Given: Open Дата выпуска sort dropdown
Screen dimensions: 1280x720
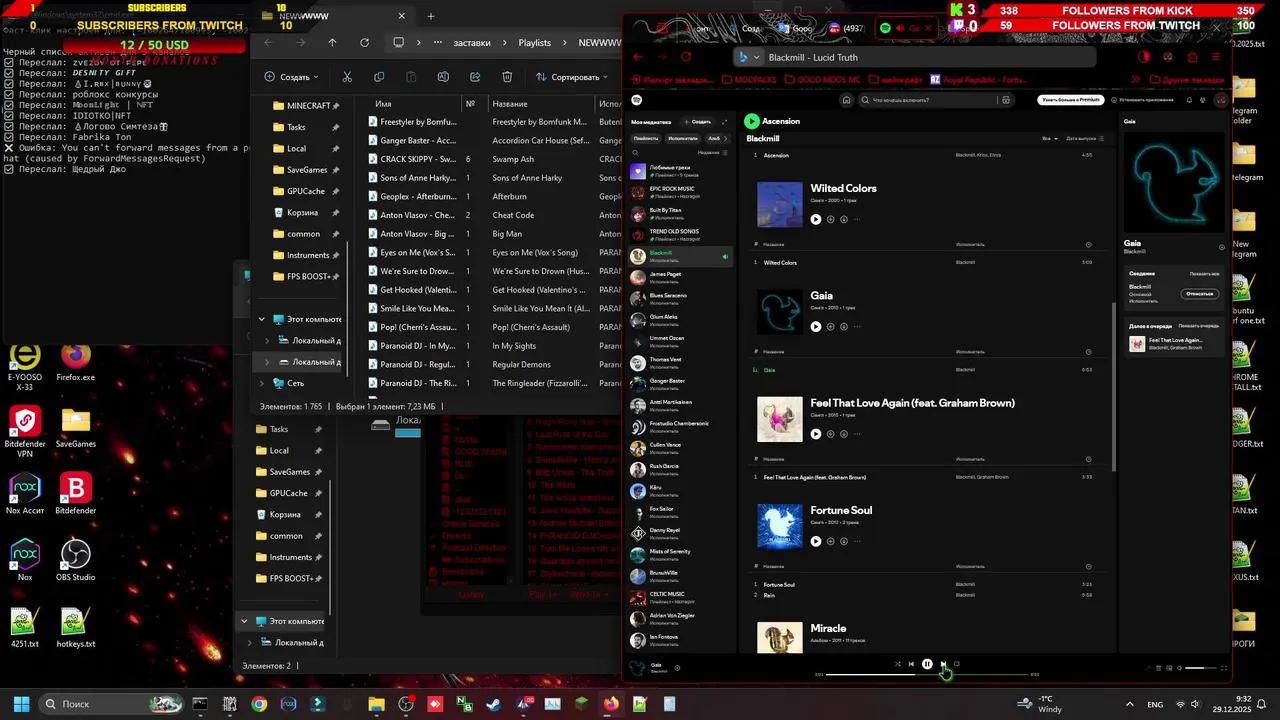Looking at the screenshot, I should [1085, 138].
